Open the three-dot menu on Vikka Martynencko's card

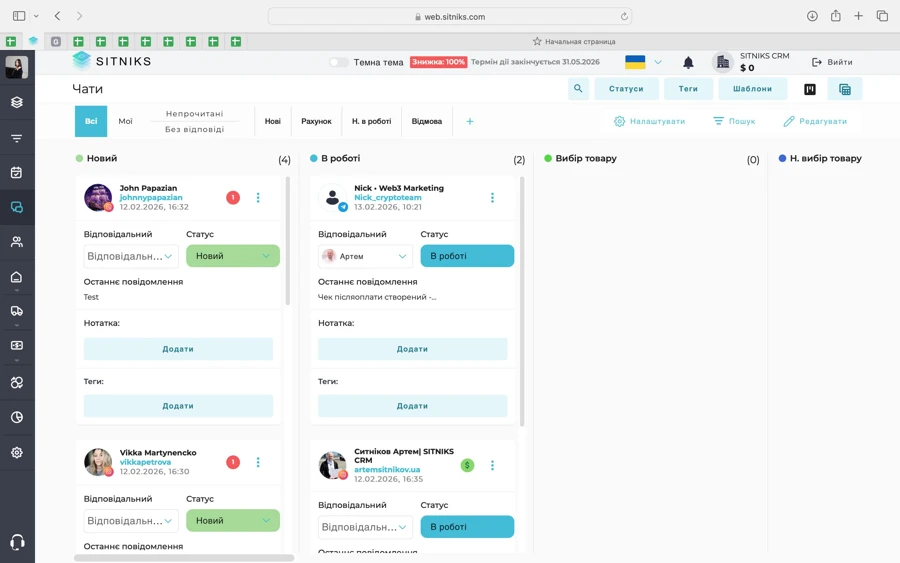258,462
